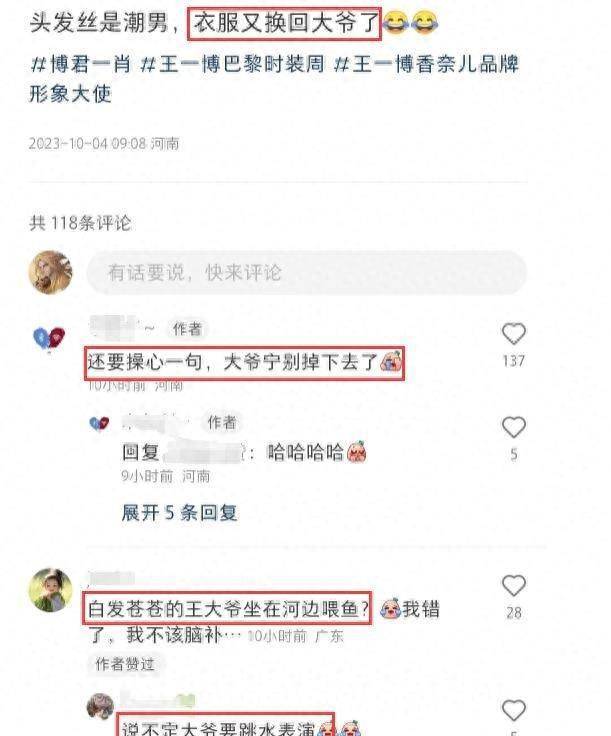Open the small heart avatar on reply
This screenshot has width=611, height=736.
click(99, 423)
